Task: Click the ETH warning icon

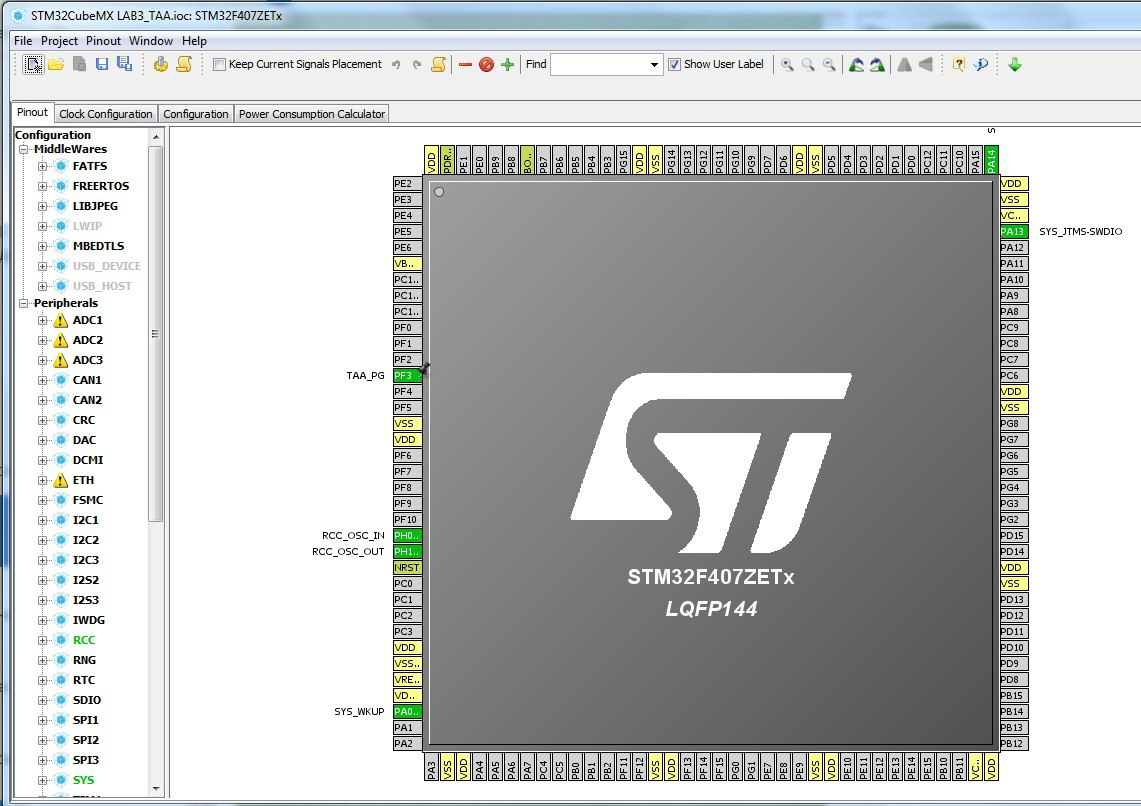Action: 61,480
